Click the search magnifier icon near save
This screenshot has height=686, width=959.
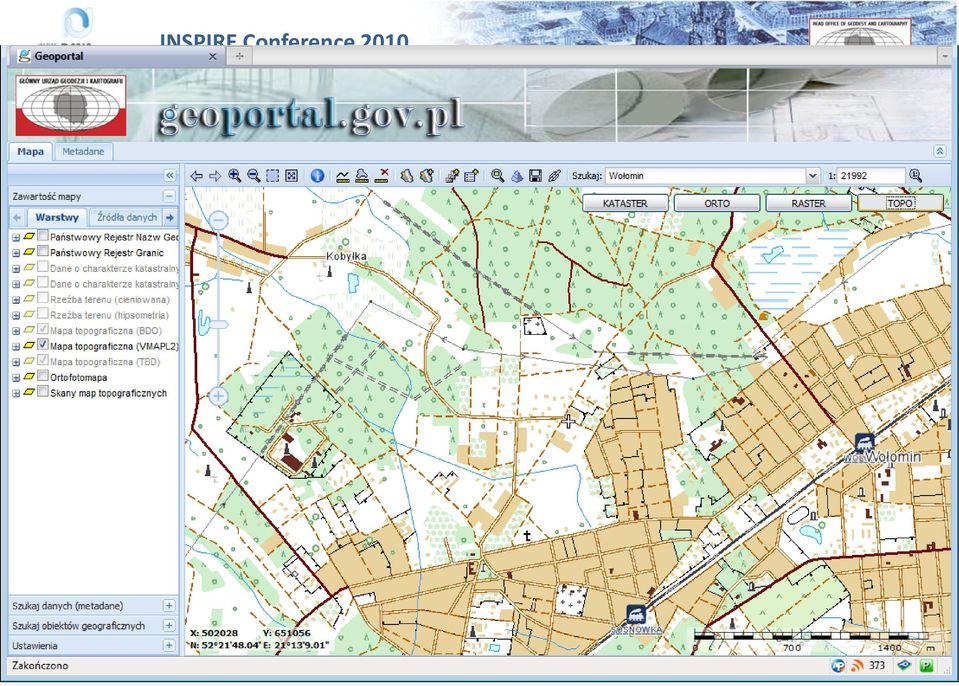tap(497, 176)
